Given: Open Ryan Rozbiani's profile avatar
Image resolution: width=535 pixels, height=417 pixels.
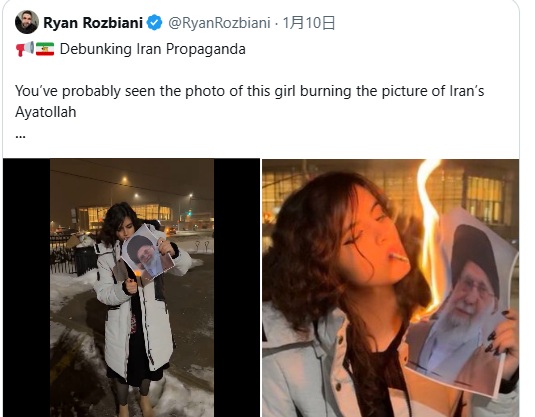Looking at the screenshot, I should [x=27, y=22].
